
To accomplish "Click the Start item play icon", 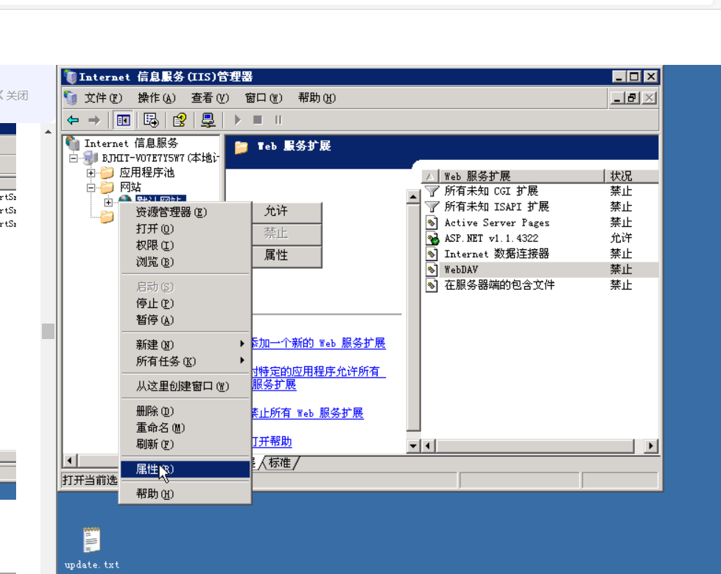I will 237,121.
